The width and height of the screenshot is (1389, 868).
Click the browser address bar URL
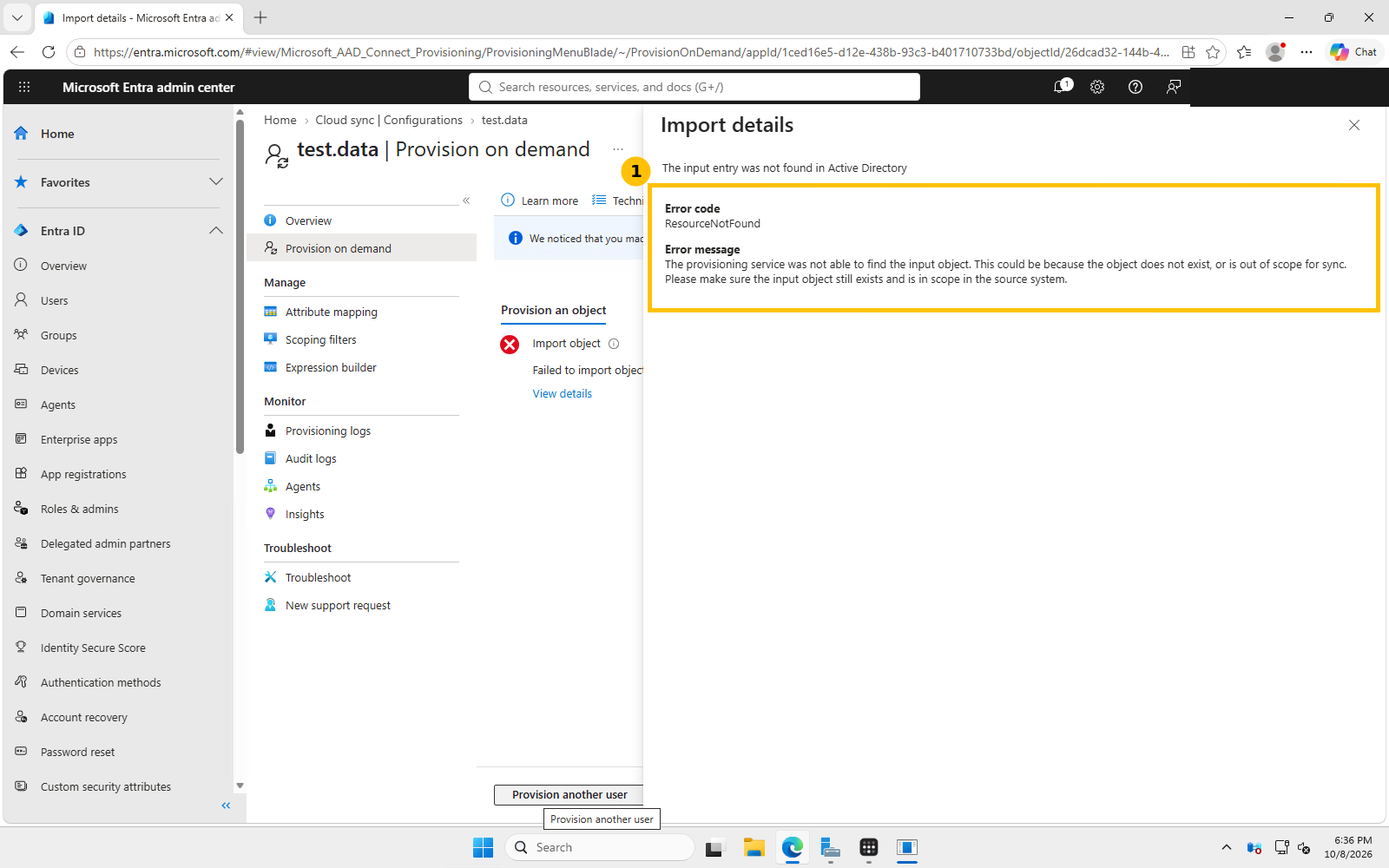click(631, 52)
